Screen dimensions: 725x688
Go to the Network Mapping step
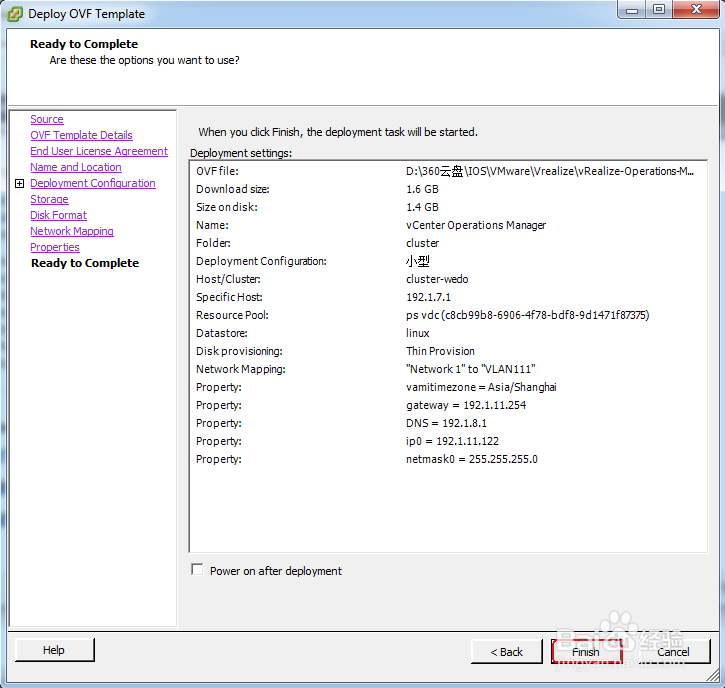pos(72,231)
